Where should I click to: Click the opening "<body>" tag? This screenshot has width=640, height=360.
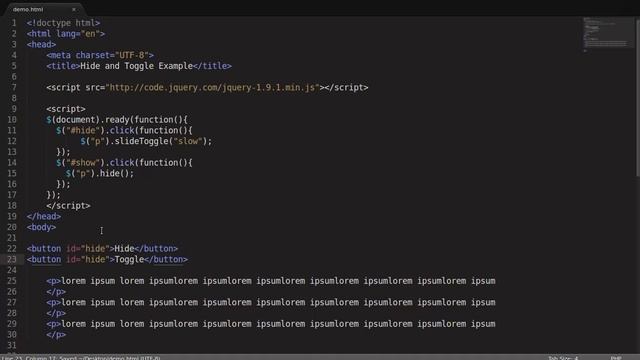(41, 227)
